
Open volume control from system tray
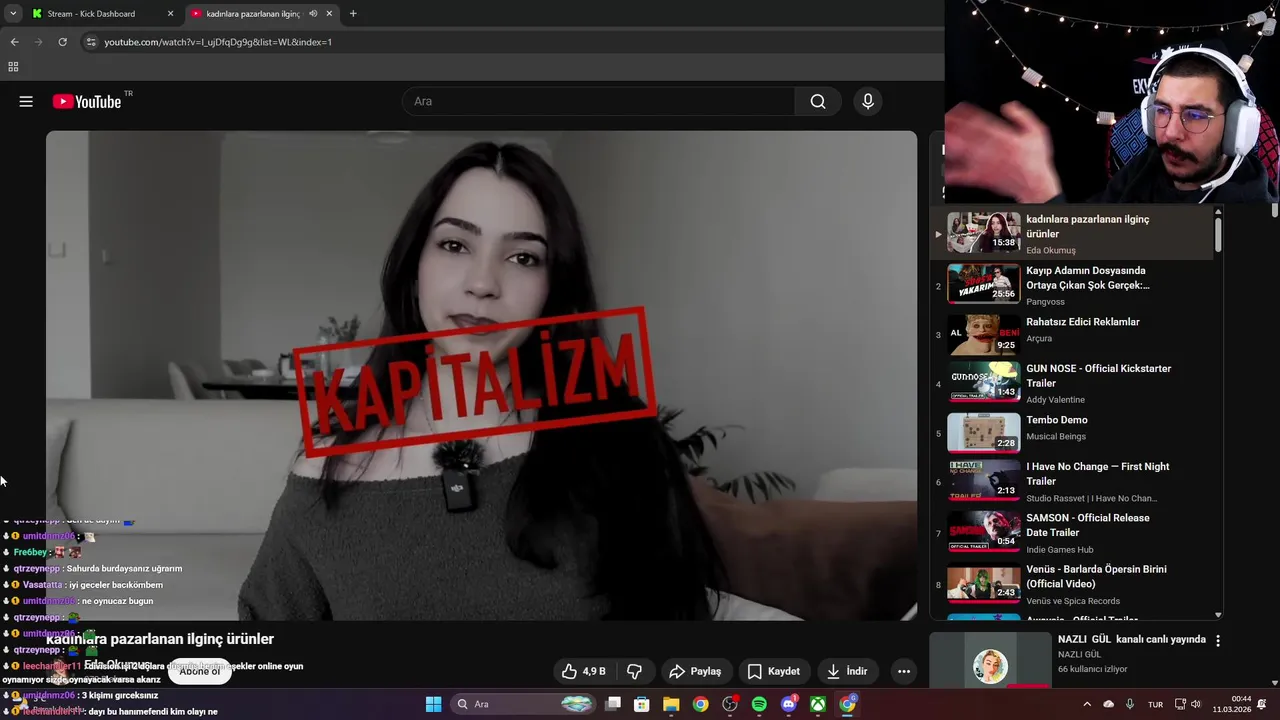pos(1196,704)
